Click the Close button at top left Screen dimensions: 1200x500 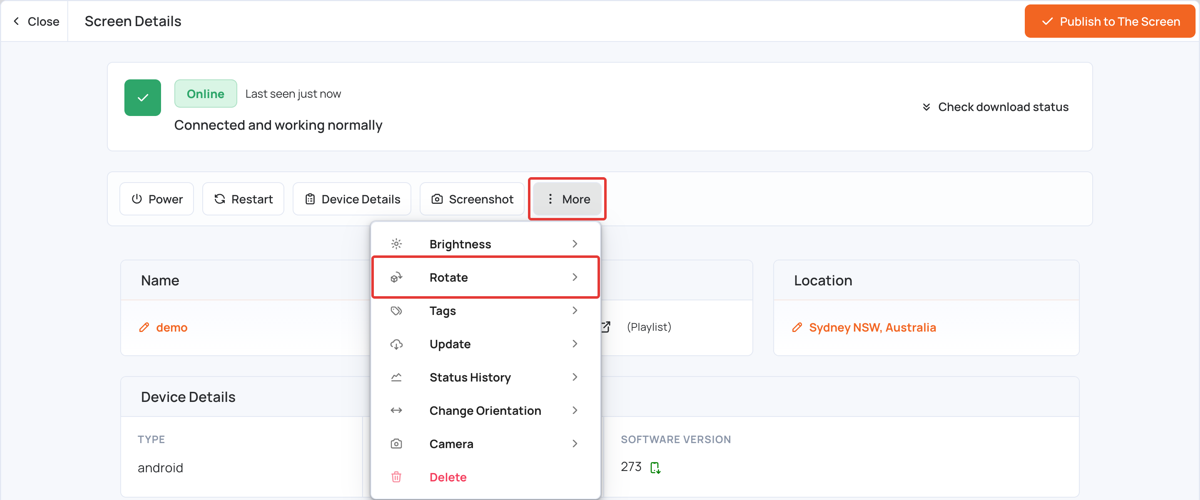(36, 21)
